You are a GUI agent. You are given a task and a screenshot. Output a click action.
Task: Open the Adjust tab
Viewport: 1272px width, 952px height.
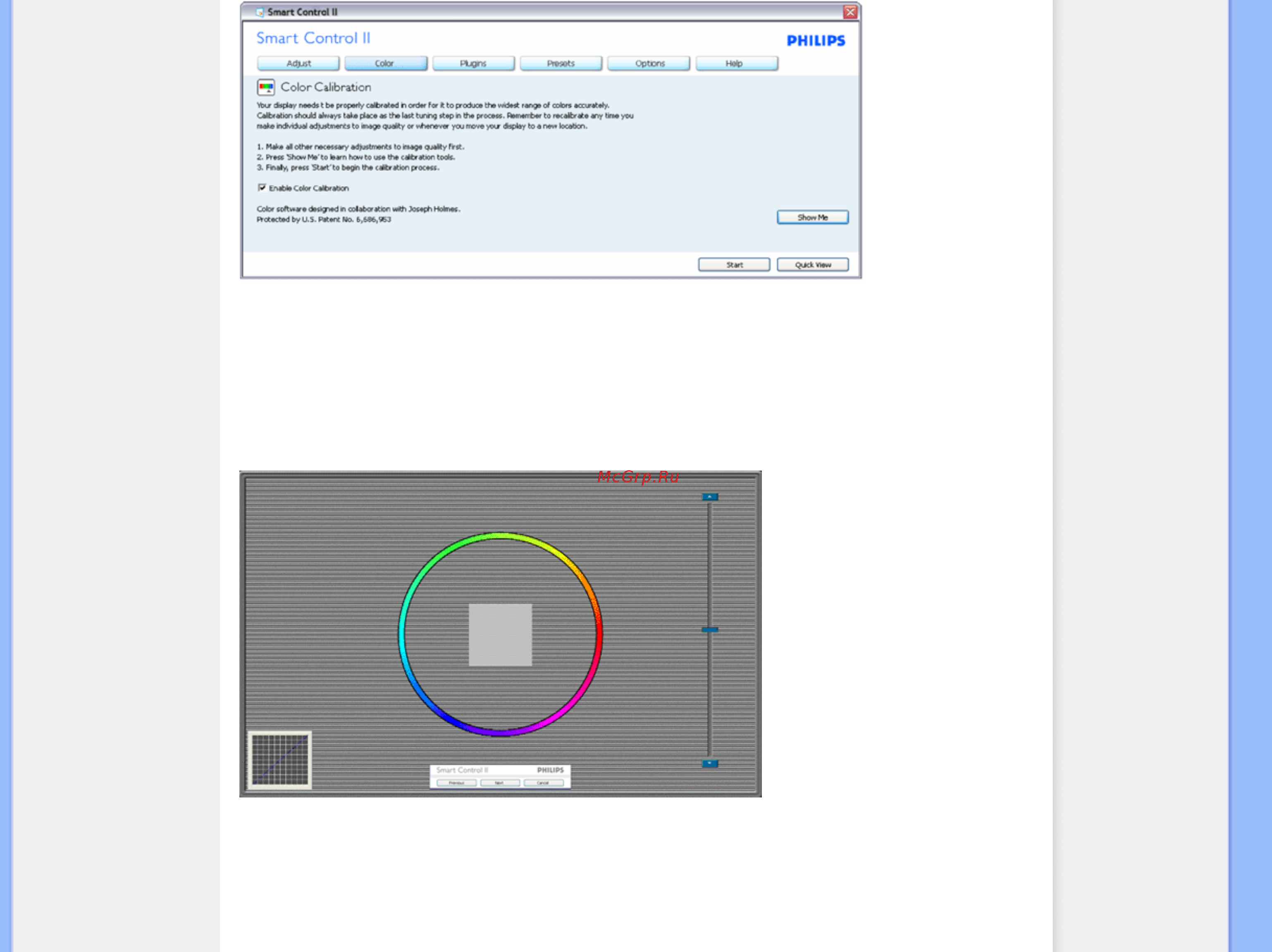298,63
